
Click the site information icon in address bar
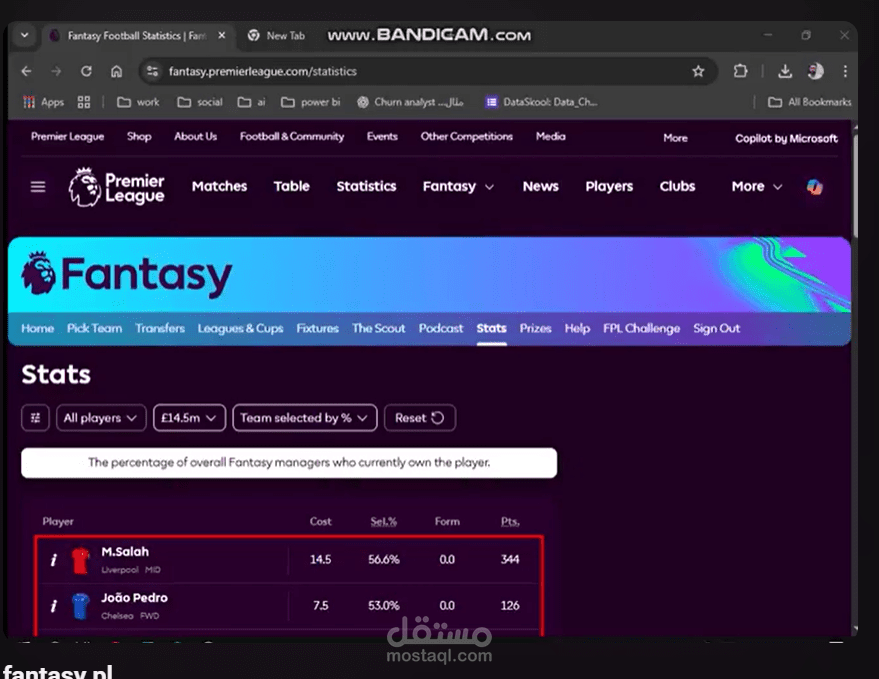coord(152,71)
